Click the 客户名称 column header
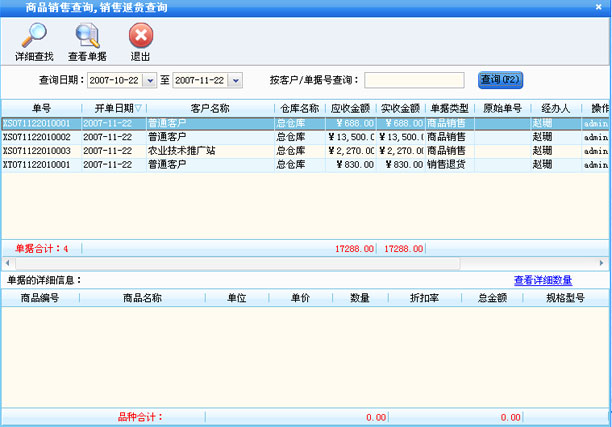The image size is (612, 427). pyautogui.click(x=210, y=108)
